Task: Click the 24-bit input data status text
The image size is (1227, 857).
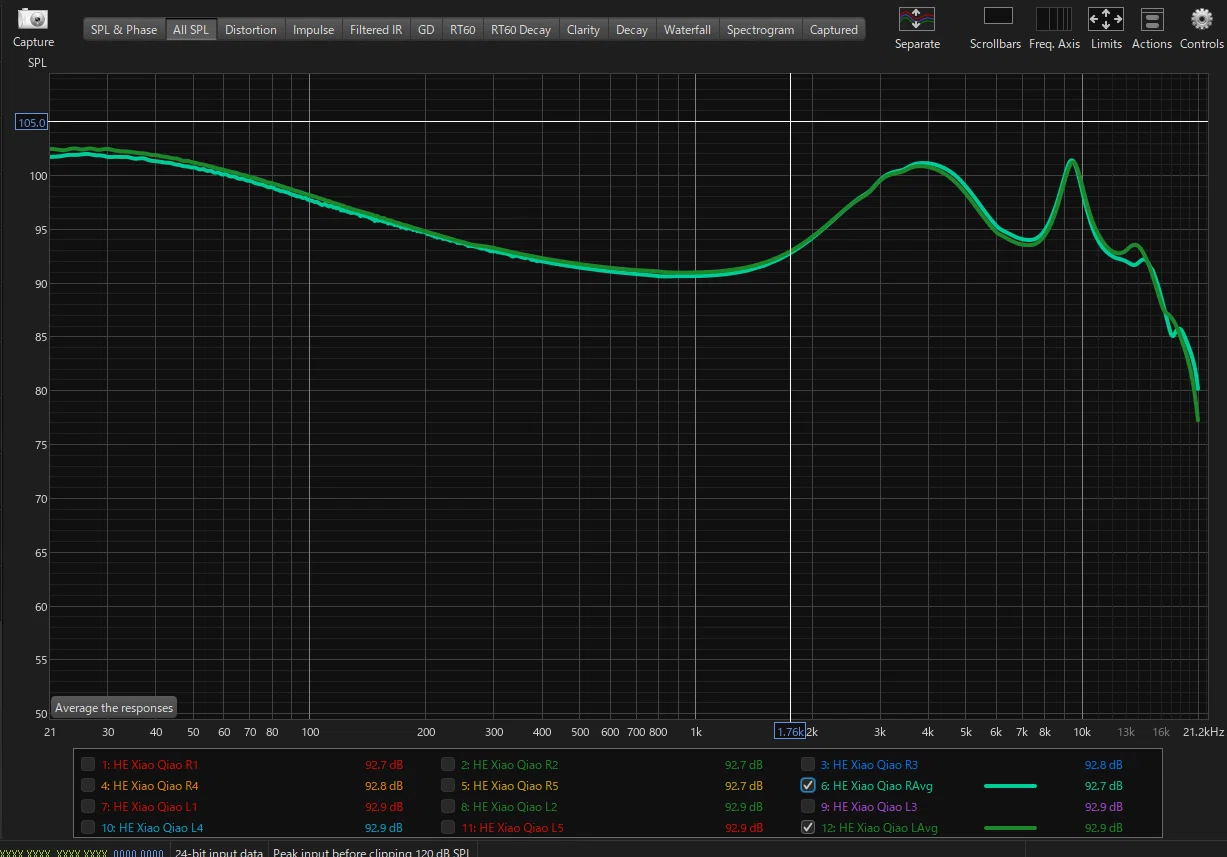Action: (219, 853)
